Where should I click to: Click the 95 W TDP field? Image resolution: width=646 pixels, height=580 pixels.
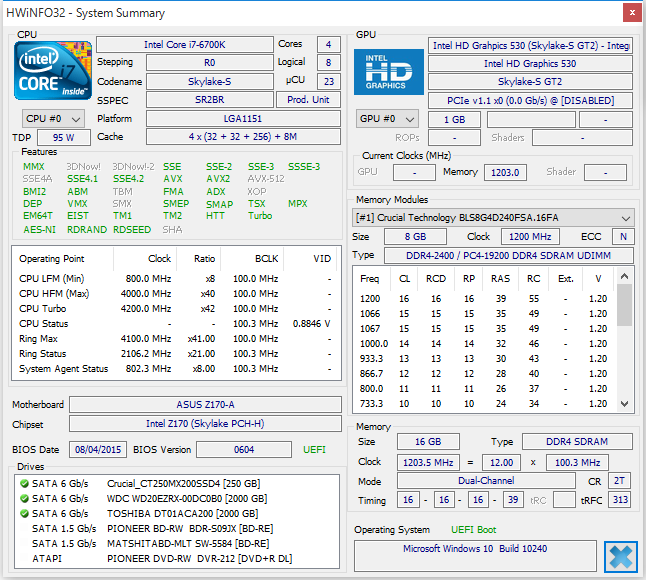pyautogui.click(x=64, y=138)
